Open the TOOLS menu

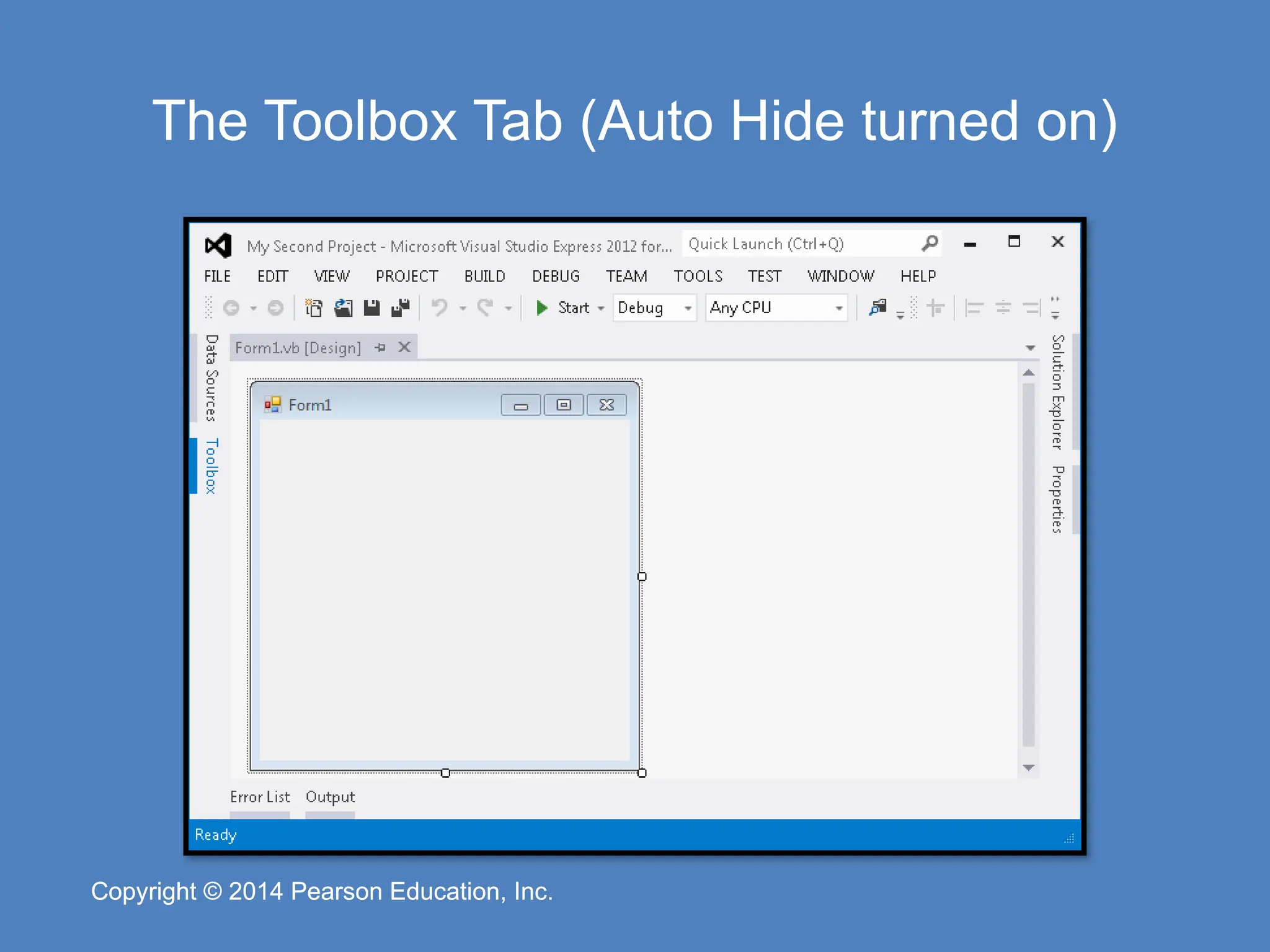[698, 276]
